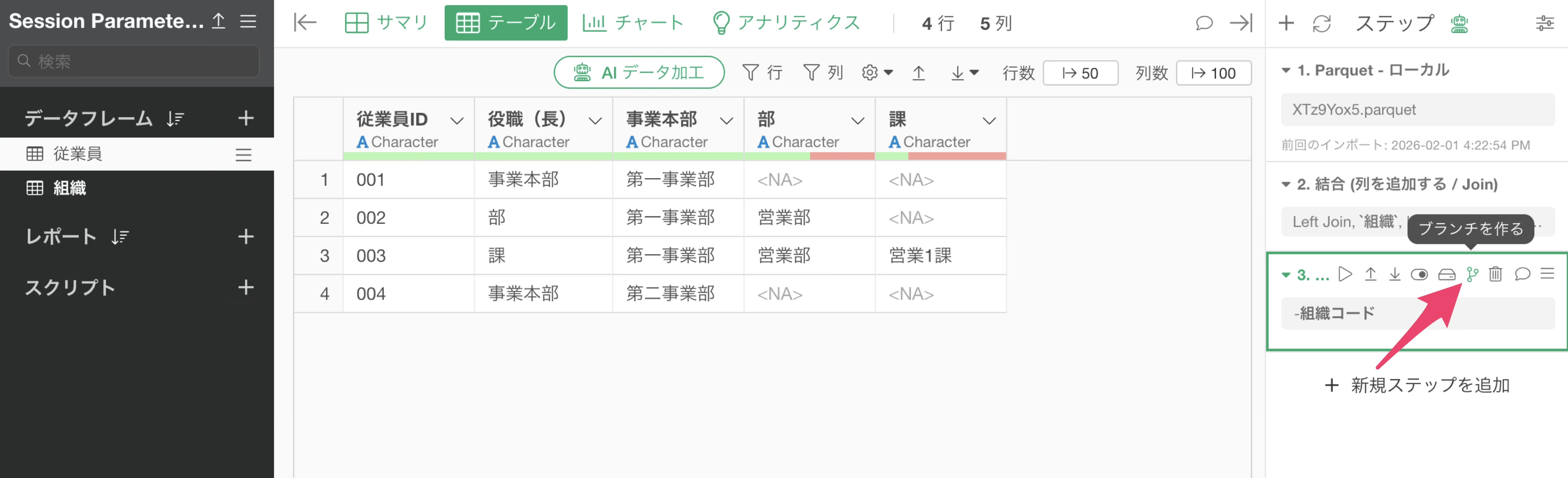
Task: Click the refresh icon in the steps header
Action: [1321, 24]
